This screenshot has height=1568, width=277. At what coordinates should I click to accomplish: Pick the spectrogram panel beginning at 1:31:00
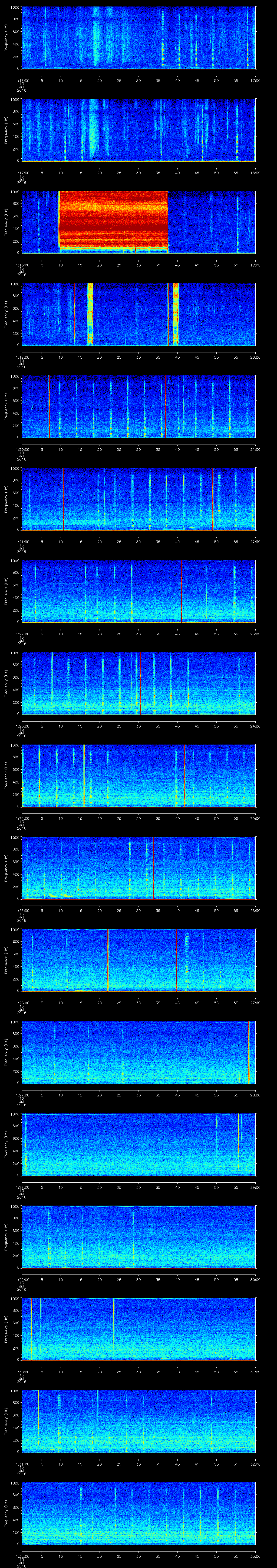click(x=139, y=1421)
